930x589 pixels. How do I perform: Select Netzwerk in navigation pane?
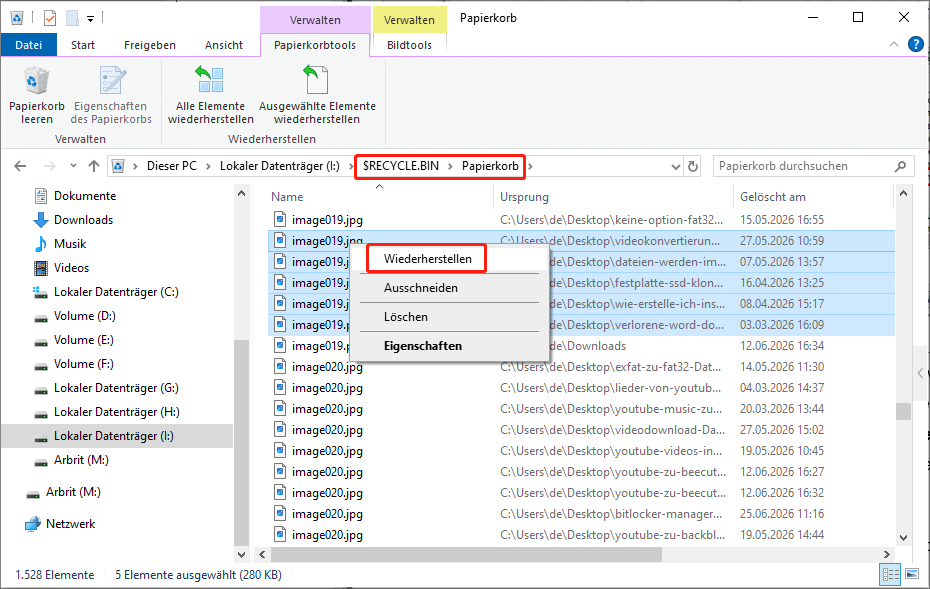70,524
